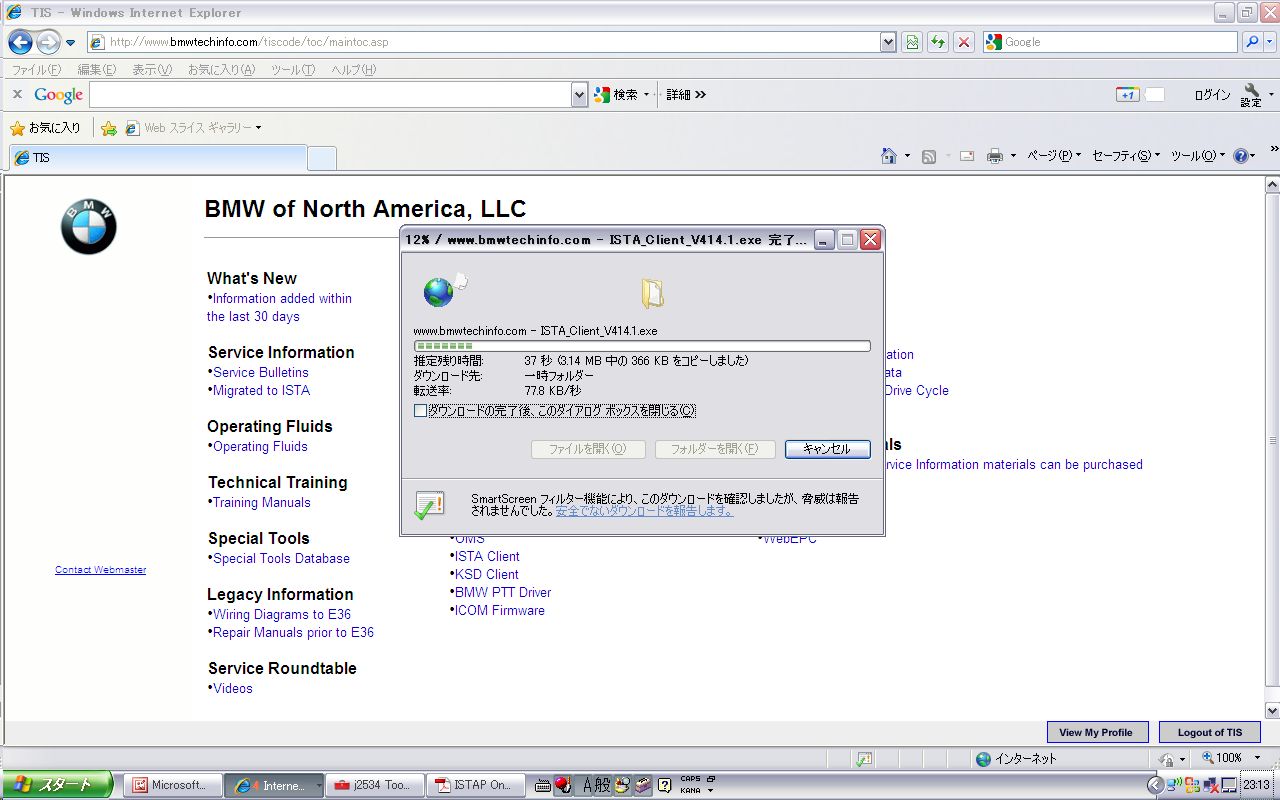Click the compatibility view icon beside address bar
This screenshot has width=1280, height=800.
912,42
